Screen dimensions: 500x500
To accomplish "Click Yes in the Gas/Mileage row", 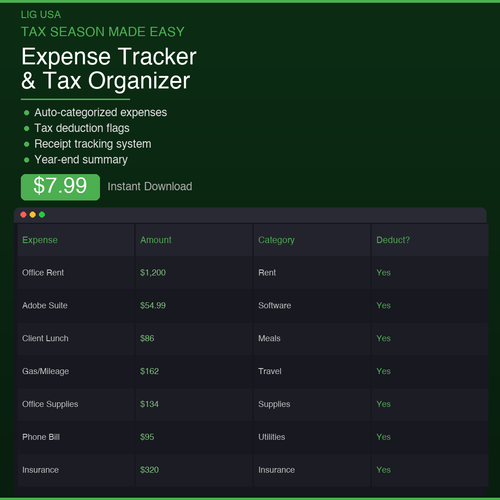I will tap(383, 371).
